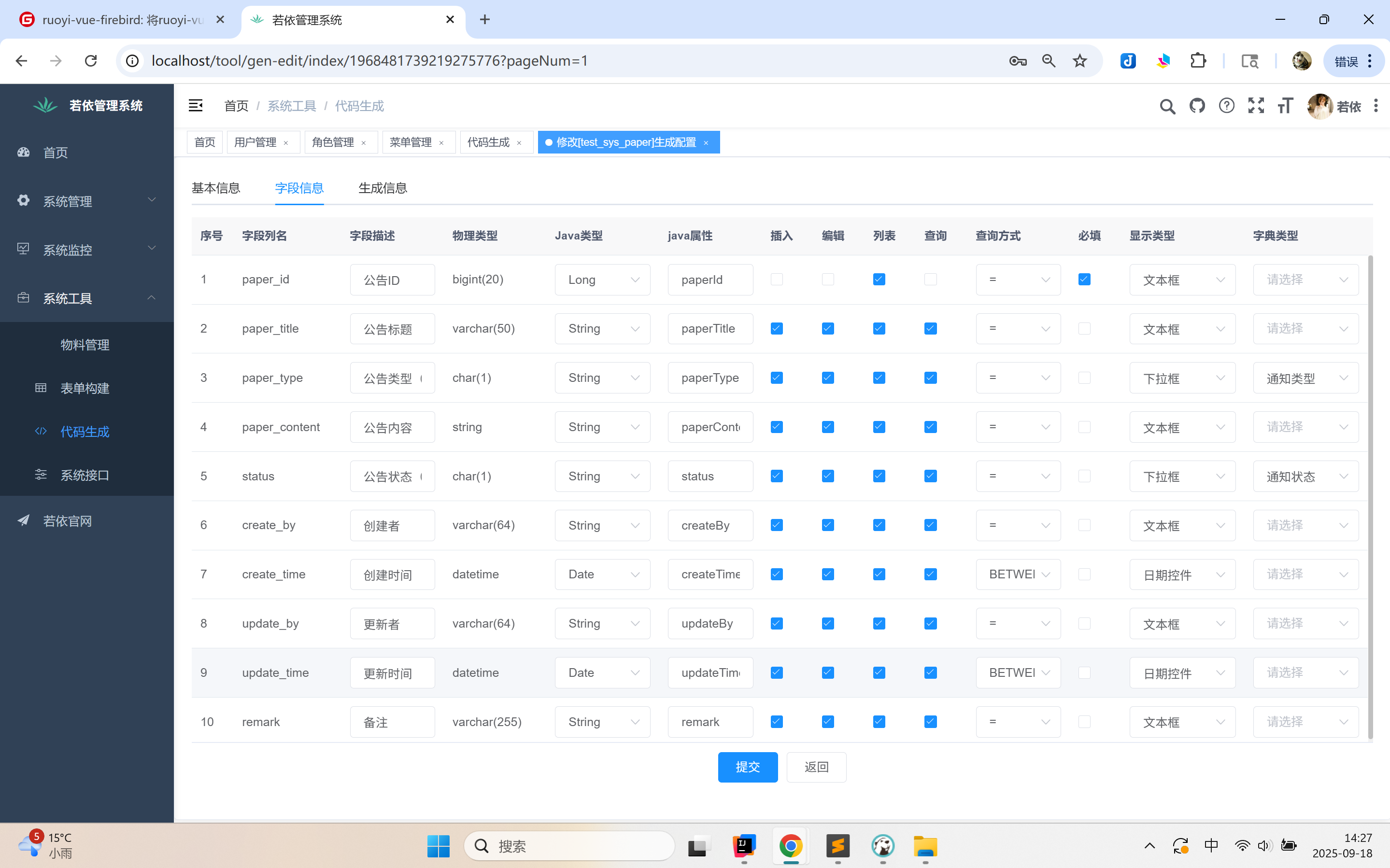Viewport: 1390px width, 868px height.
Task: Switch to the 基本信息 tab
Action: 216,188
